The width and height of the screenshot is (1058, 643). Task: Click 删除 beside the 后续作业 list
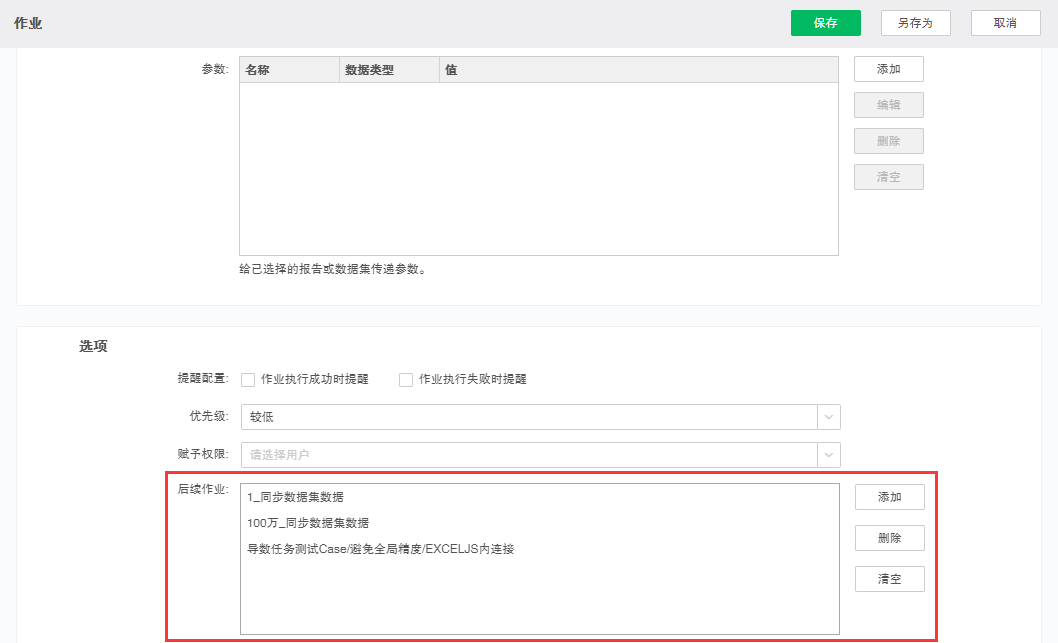[x=889, y=538]
